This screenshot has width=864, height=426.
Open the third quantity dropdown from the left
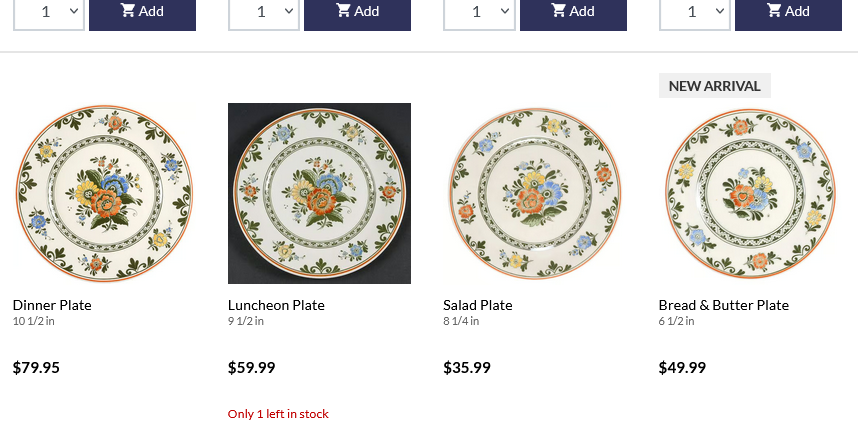[478, 12]
